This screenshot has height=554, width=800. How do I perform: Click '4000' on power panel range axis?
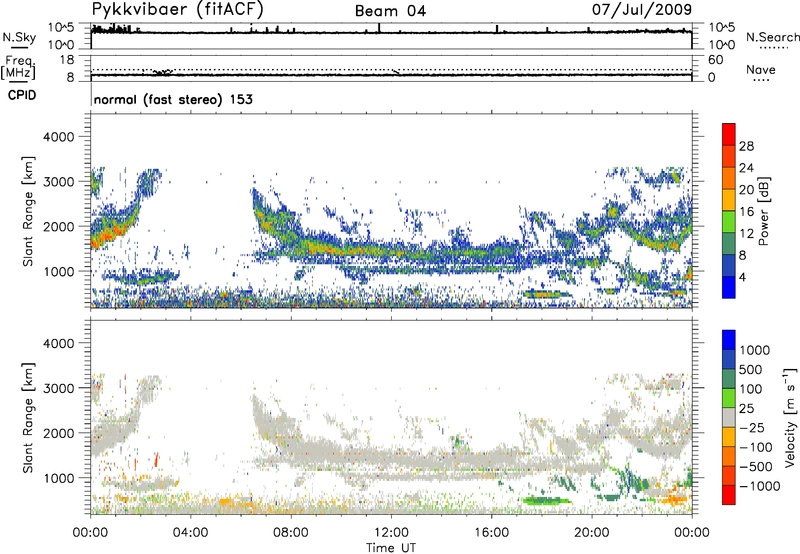pos(59,137)
